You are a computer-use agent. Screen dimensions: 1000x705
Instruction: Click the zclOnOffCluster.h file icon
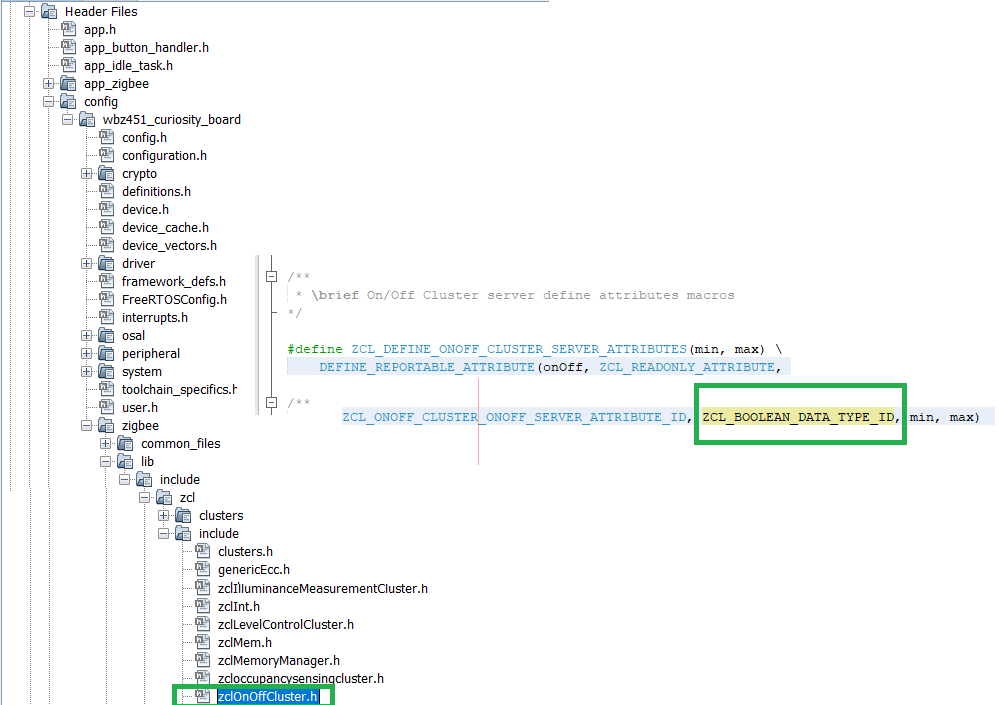(202, 696)
